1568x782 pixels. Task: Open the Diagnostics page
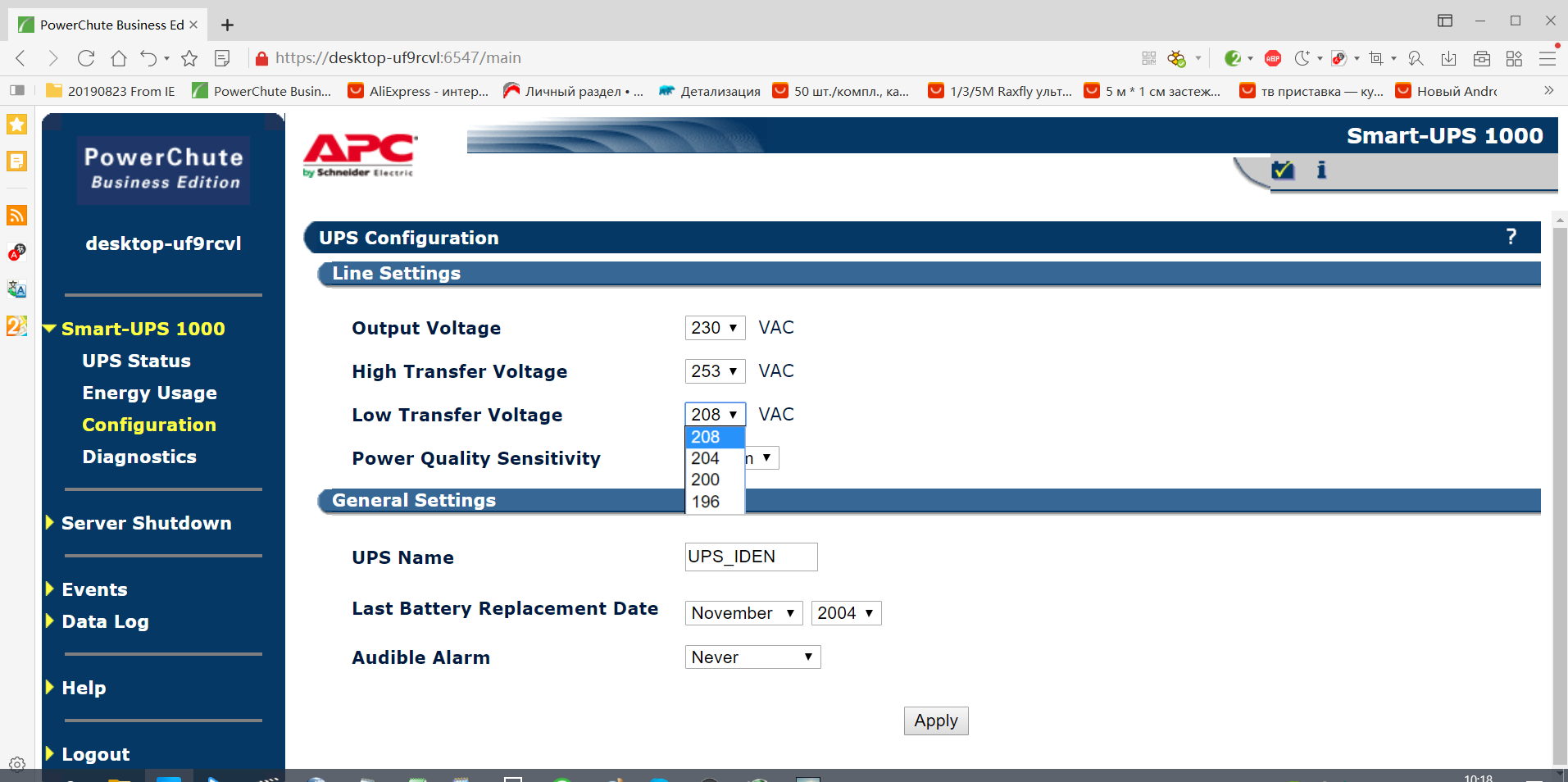click(139, 457)
